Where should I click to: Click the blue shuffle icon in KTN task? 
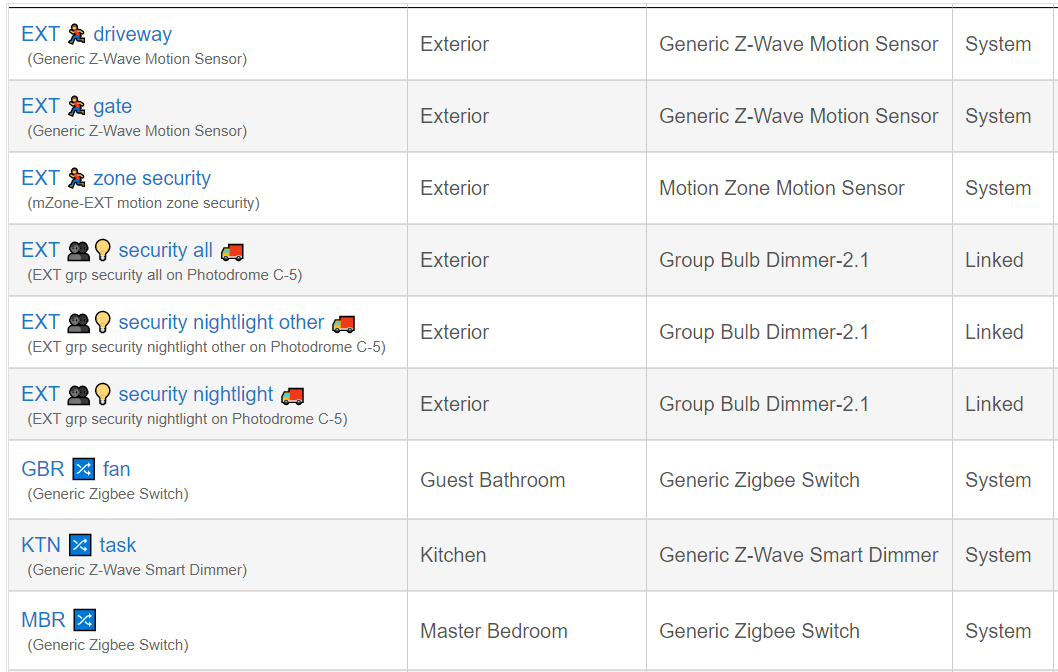(x=80, y=544)
